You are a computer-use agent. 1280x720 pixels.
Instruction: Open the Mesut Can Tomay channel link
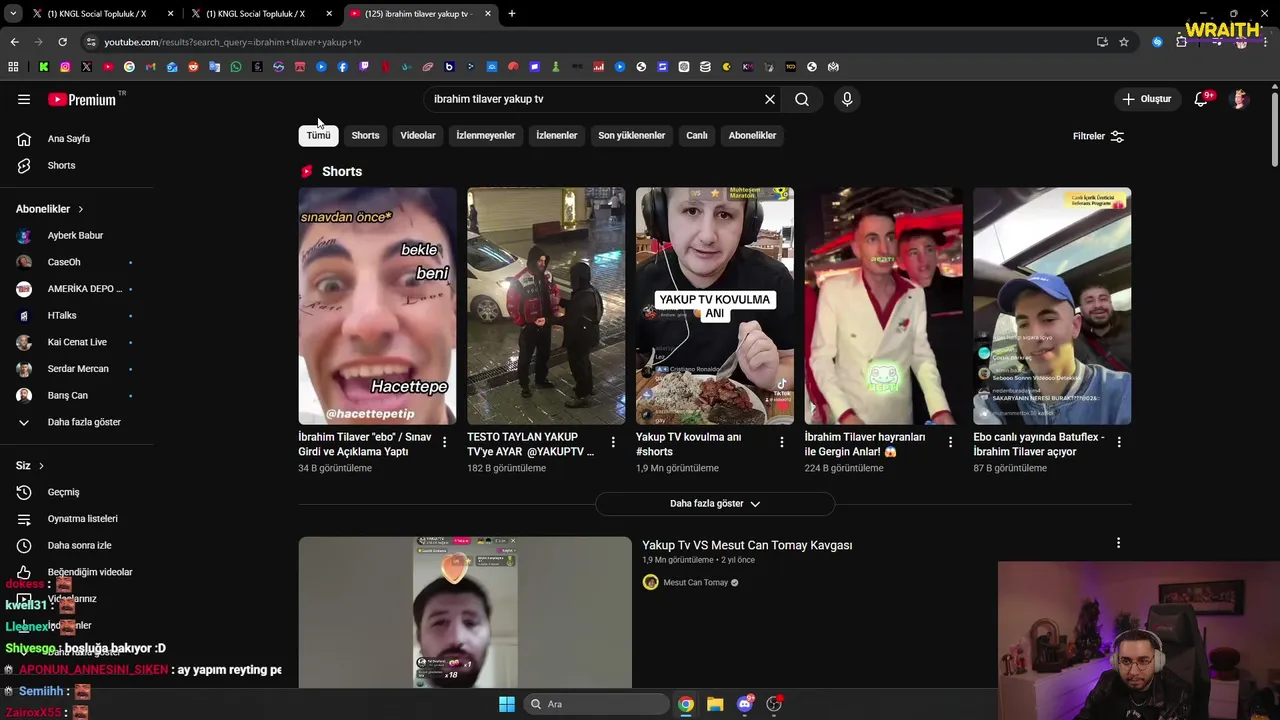(695, 583)
